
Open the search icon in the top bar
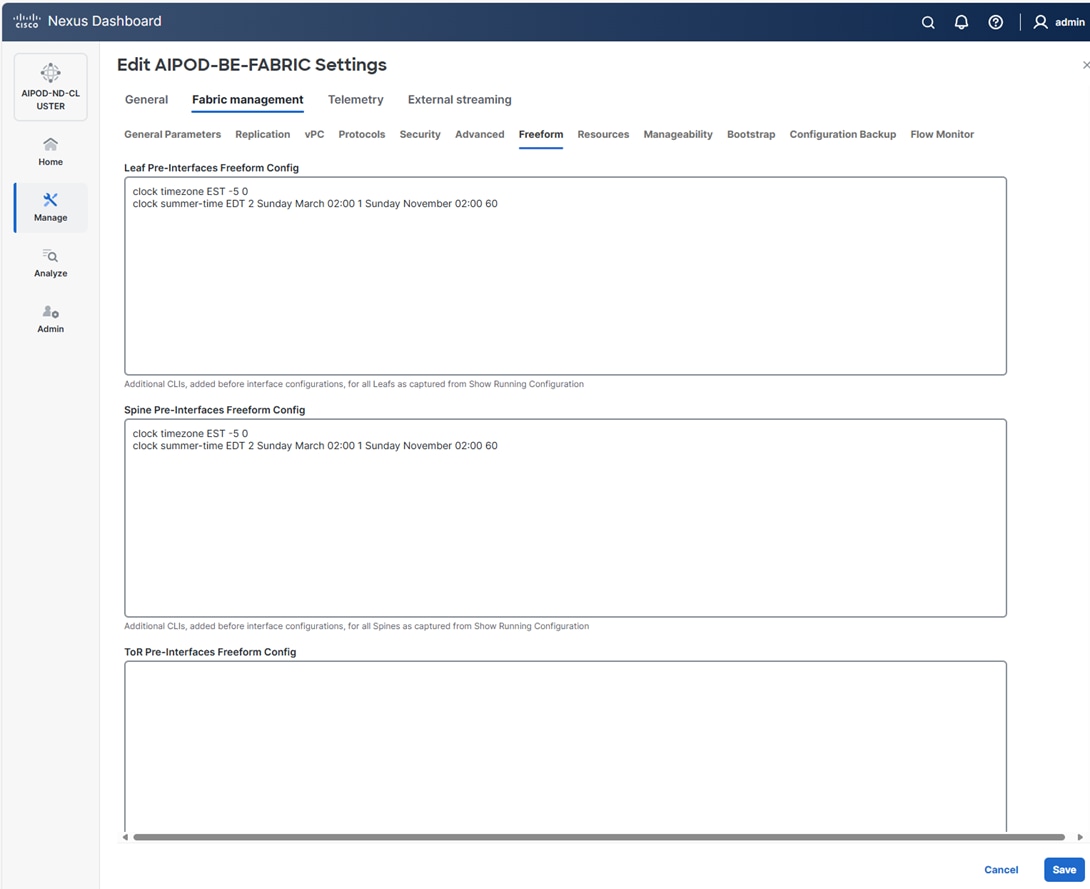click(x=927, y=21)
